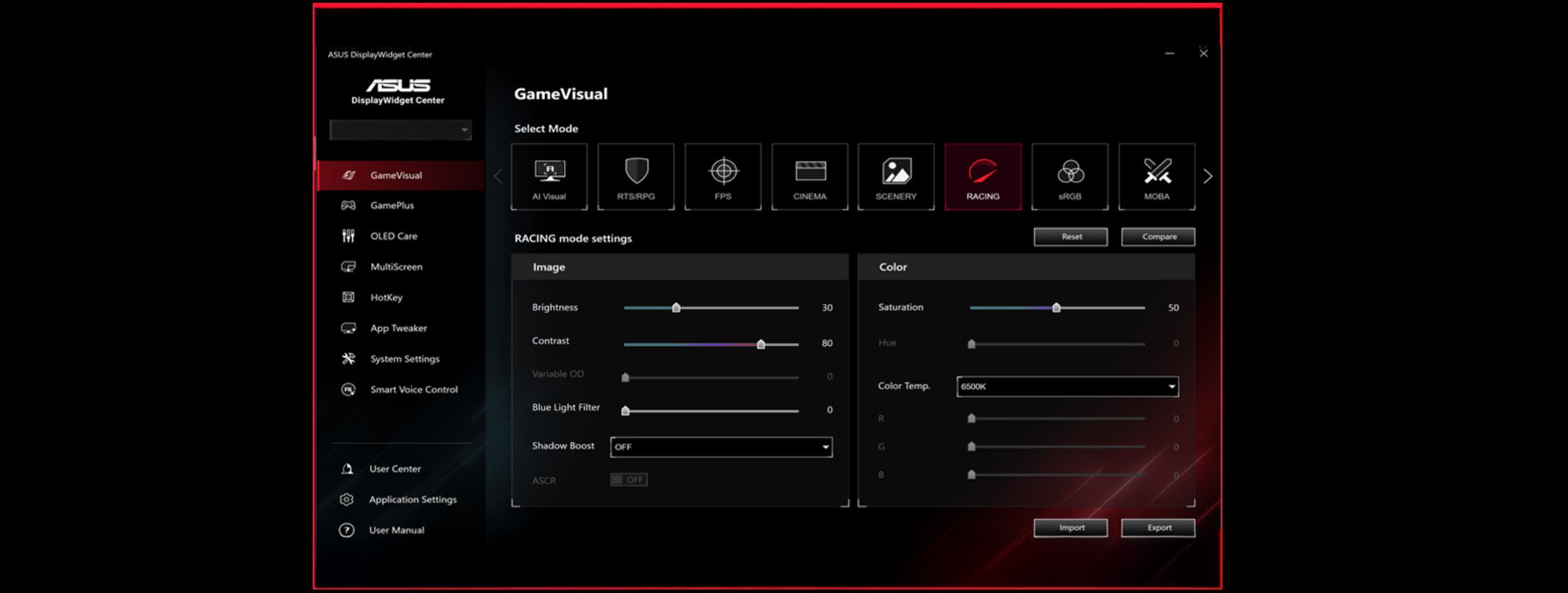Choose the RTS/RPG shield mode

pyautogui.click(x=635, y=176)
